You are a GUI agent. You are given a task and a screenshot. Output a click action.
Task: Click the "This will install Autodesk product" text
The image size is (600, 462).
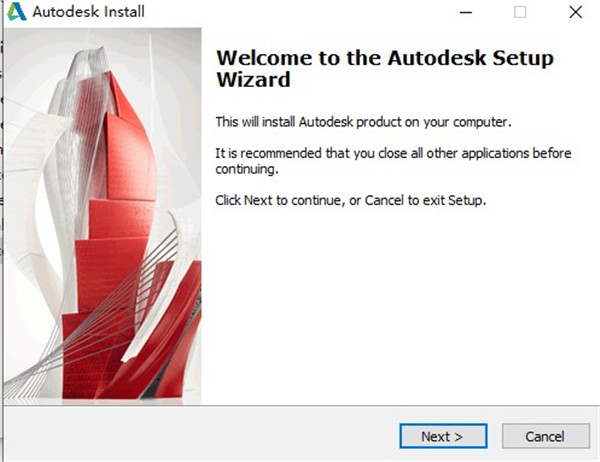click(x=363, y=122)
